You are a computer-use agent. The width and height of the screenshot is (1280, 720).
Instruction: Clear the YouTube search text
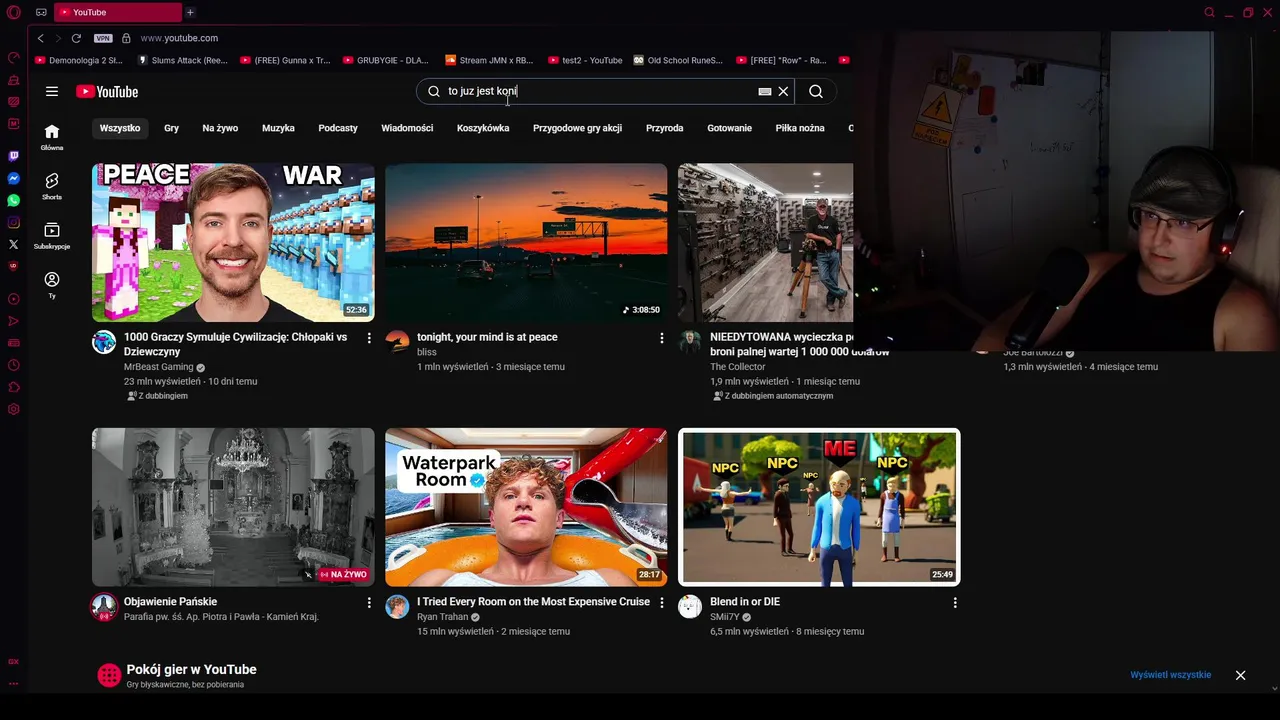point(784,91)
